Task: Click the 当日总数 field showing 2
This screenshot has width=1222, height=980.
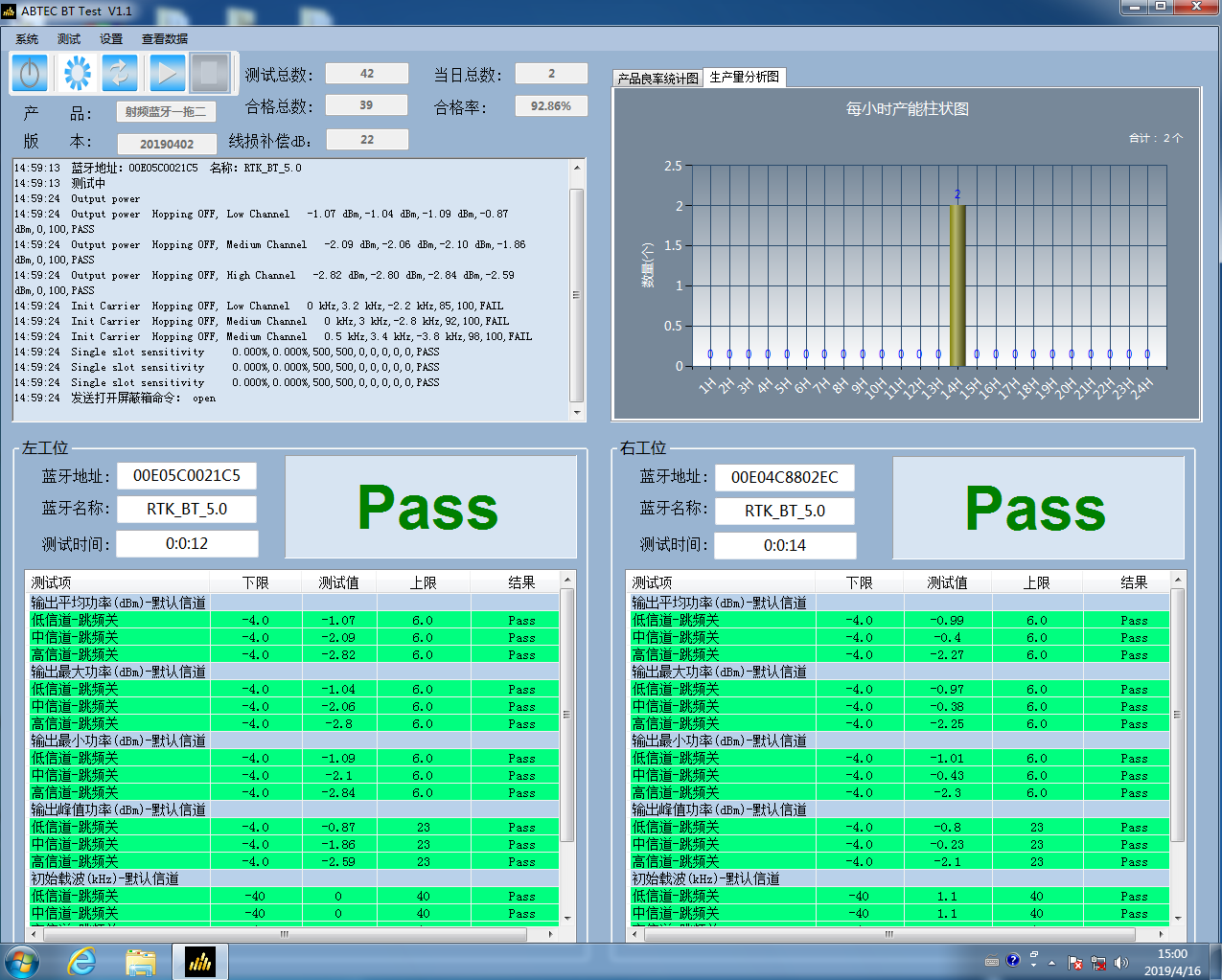Action: point(551,74)
